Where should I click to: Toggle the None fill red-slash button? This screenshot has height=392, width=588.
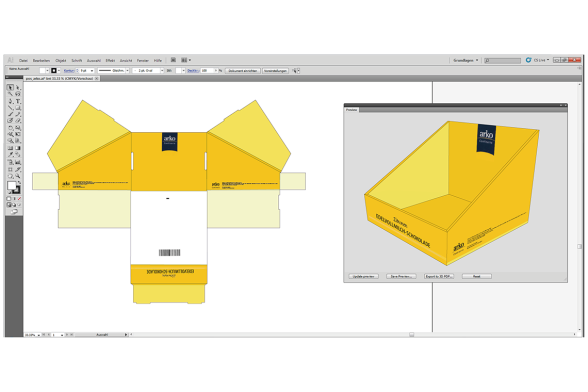coord(19,198)
